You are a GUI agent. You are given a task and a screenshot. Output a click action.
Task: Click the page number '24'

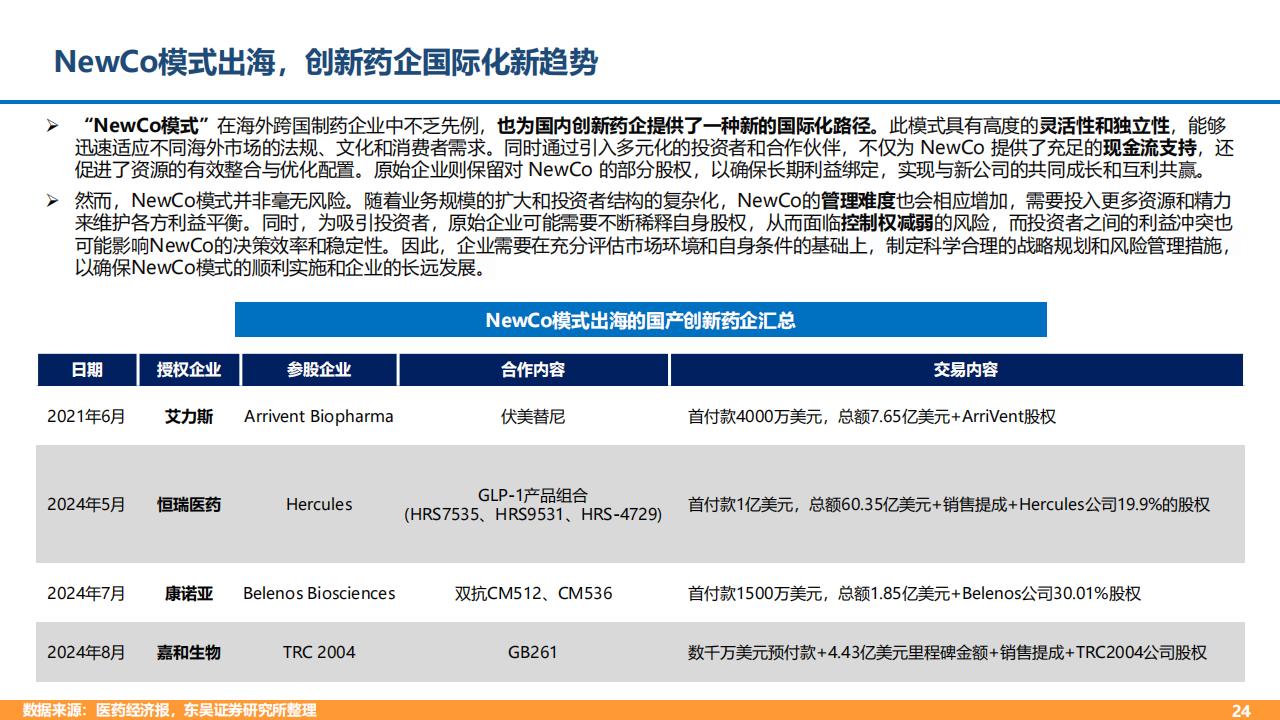(x=1241, y=710)
